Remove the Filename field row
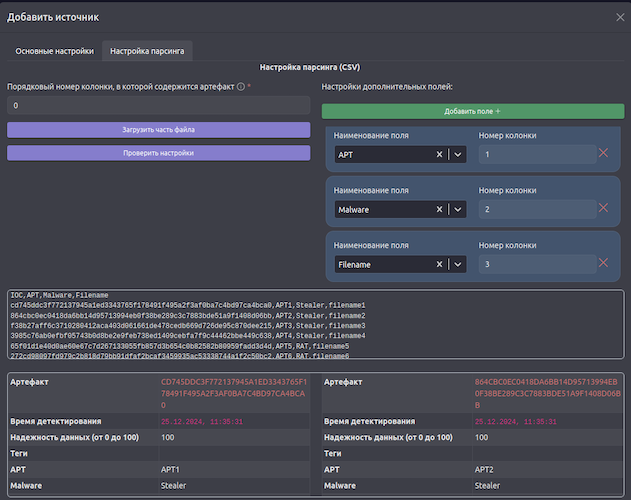This screenshot has height=500, width=631. (x=603, y=263)
